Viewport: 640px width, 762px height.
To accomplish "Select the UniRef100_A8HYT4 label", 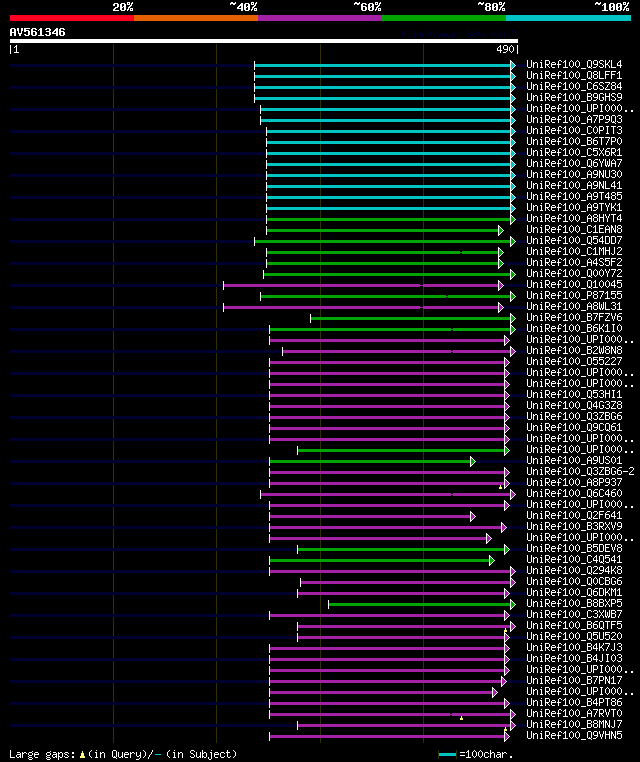I will 574,218.
